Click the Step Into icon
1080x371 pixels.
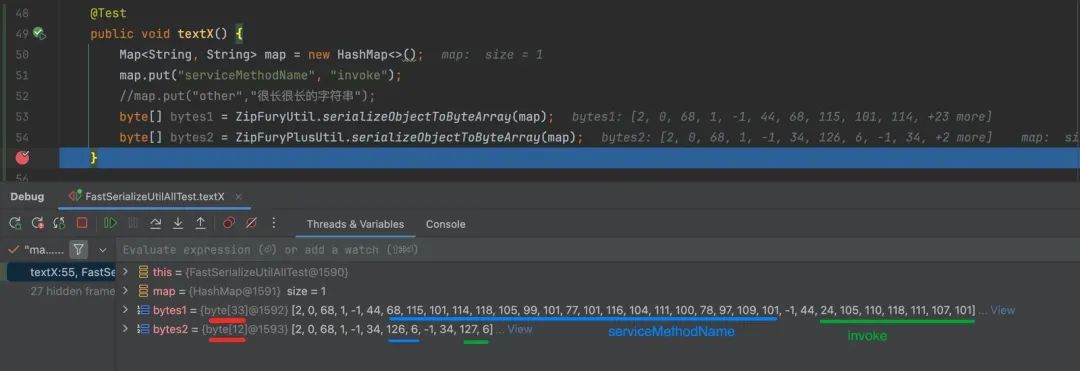(178, 223)
